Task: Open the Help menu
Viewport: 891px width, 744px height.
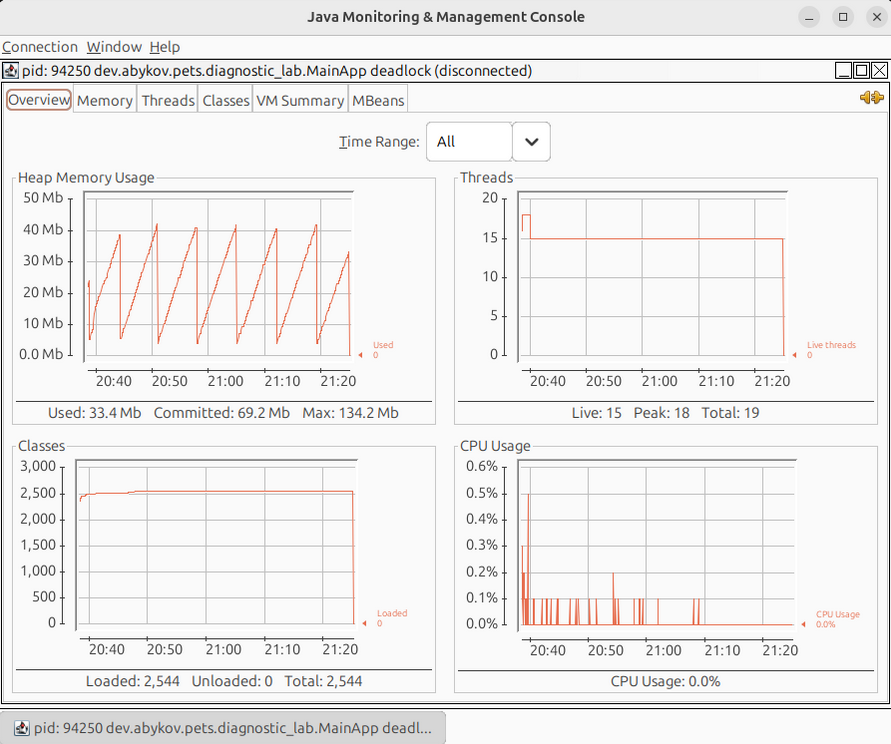Action: pos(165,47)
